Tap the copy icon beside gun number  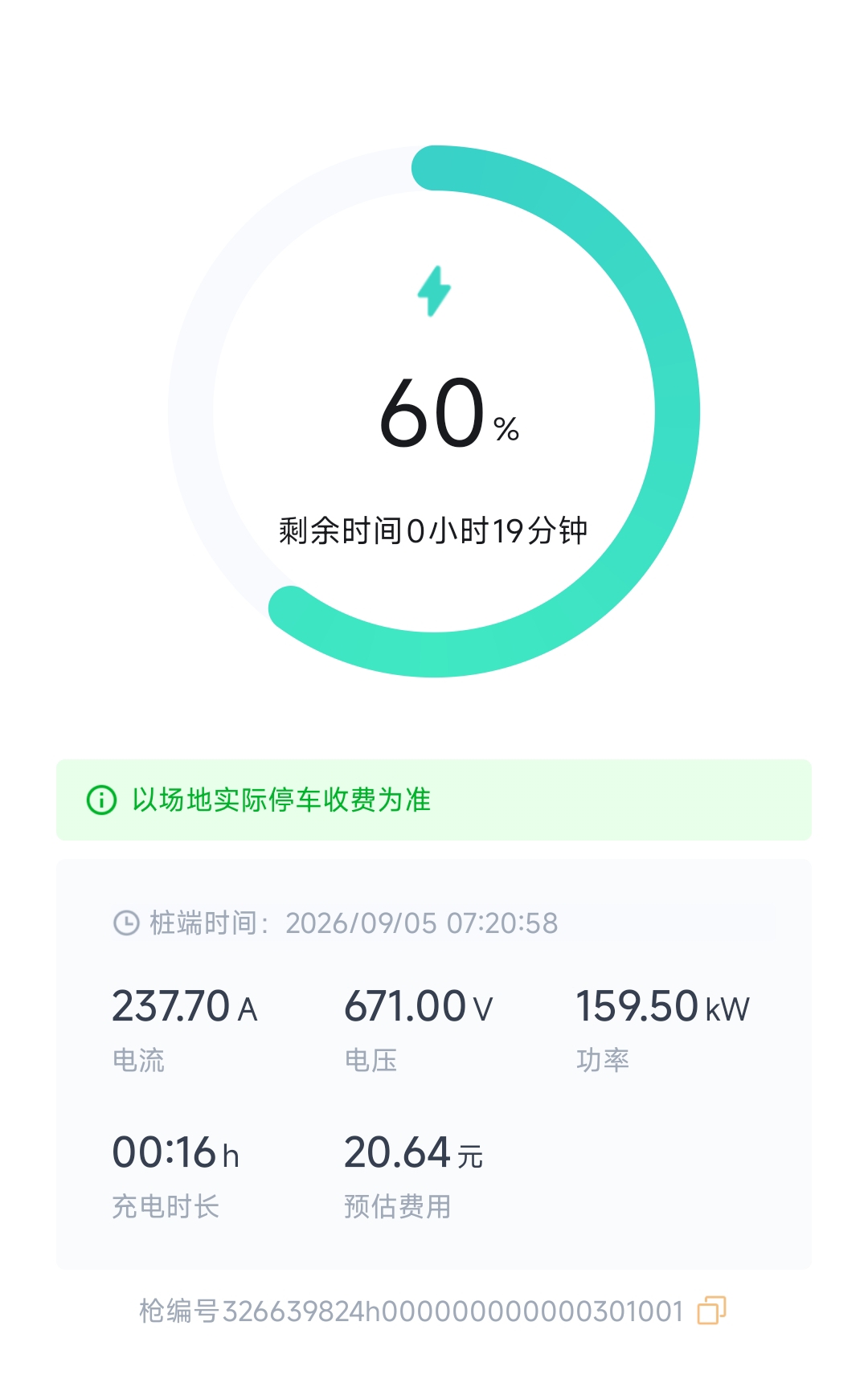point(711,1310)
